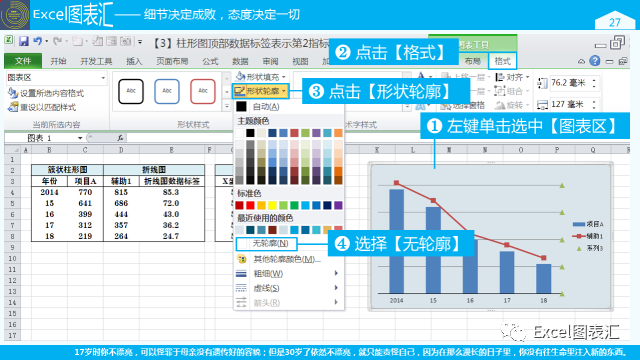The image size is (640, 360).
Task: Click the 其他轮廓颜色 palette icon
Action: [x=242, y=259]
